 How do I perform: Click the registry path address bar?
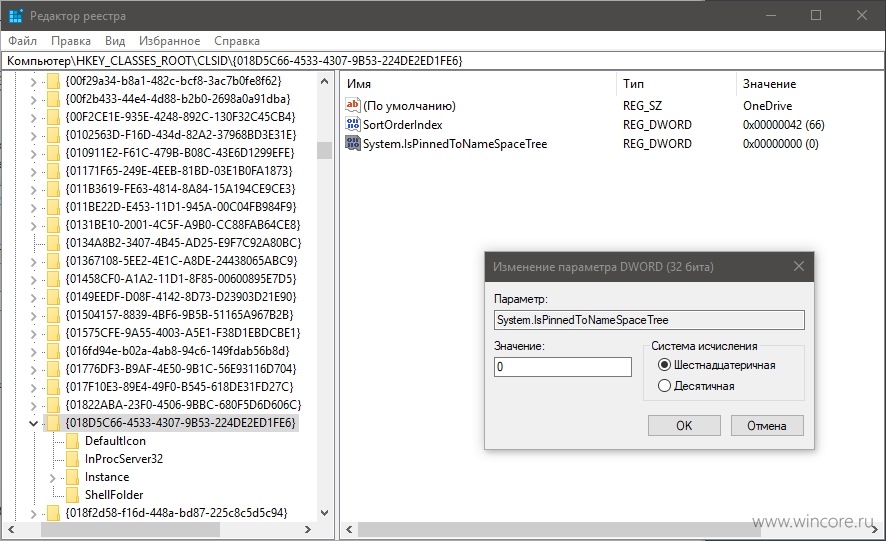click(443, 60)
